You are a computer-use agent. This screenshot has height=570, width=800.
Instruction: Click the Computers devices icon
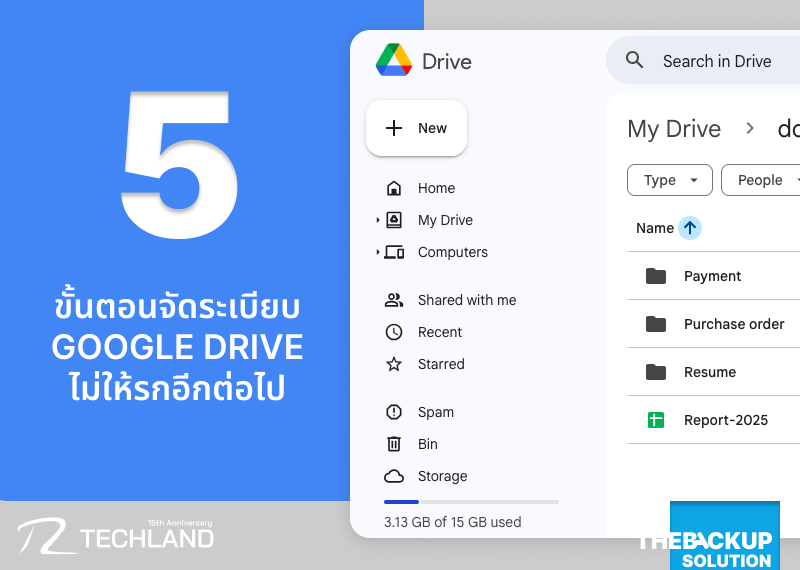click(x=394, y=252)
